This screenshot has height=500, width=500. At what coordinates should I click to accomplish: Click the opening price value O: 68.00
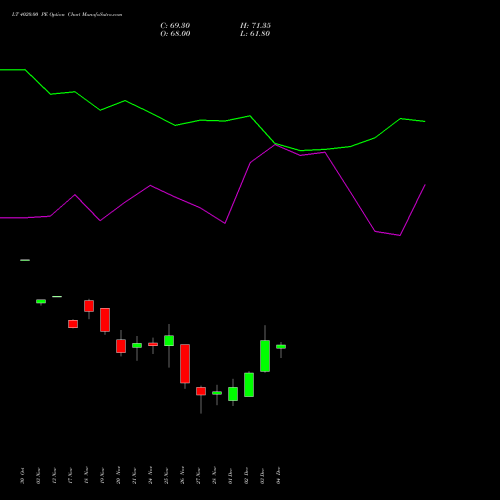175,34
